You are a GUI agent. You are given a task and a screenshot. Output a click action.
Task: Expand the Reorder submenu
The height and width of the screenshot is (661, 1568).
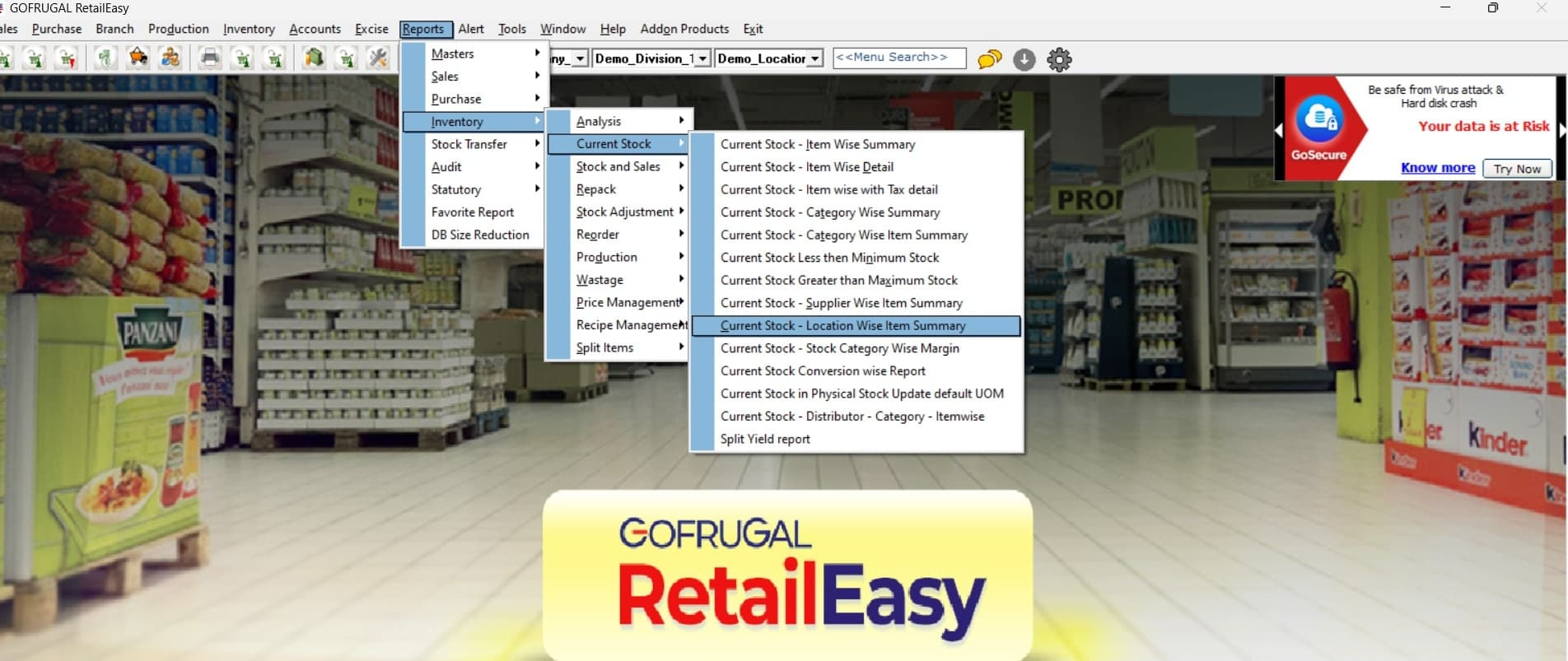[618, 235]
